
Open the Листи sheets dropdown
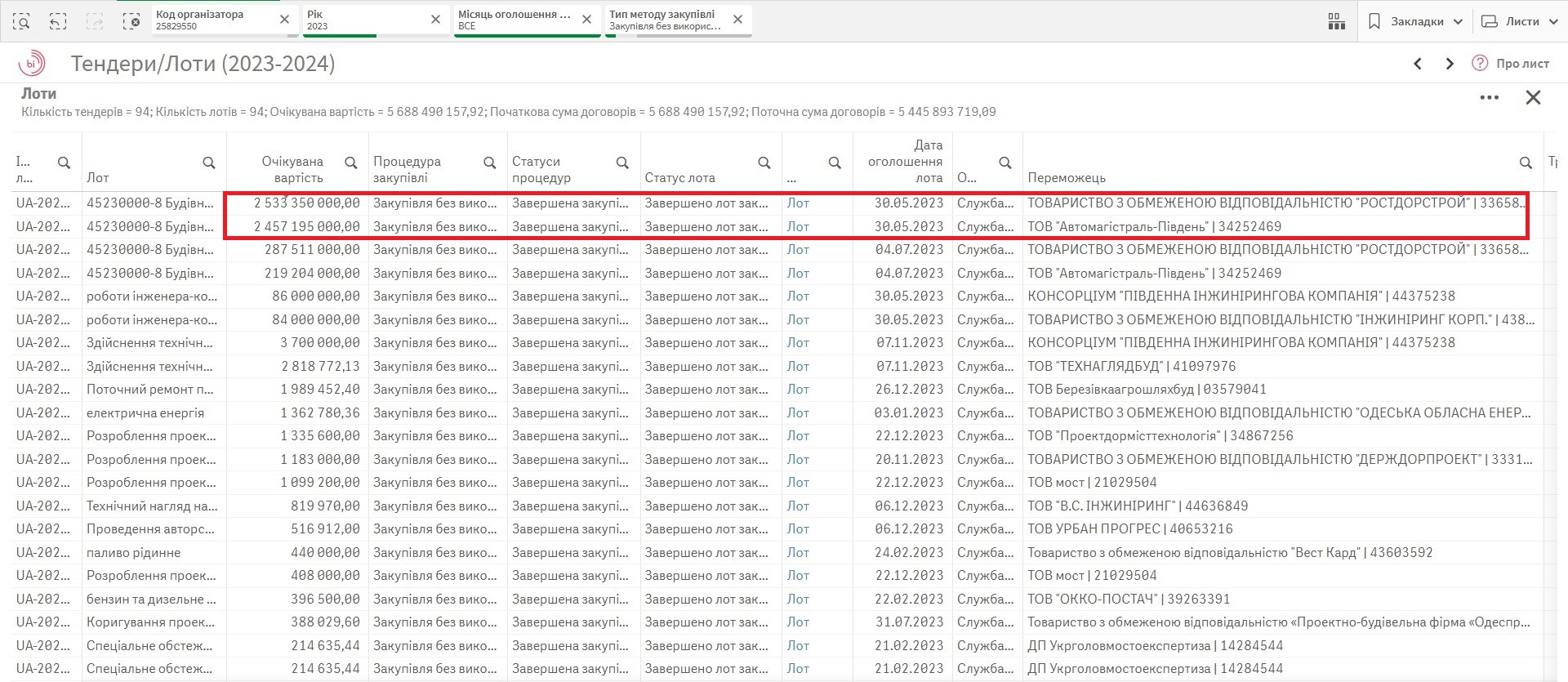(1521, 21)
